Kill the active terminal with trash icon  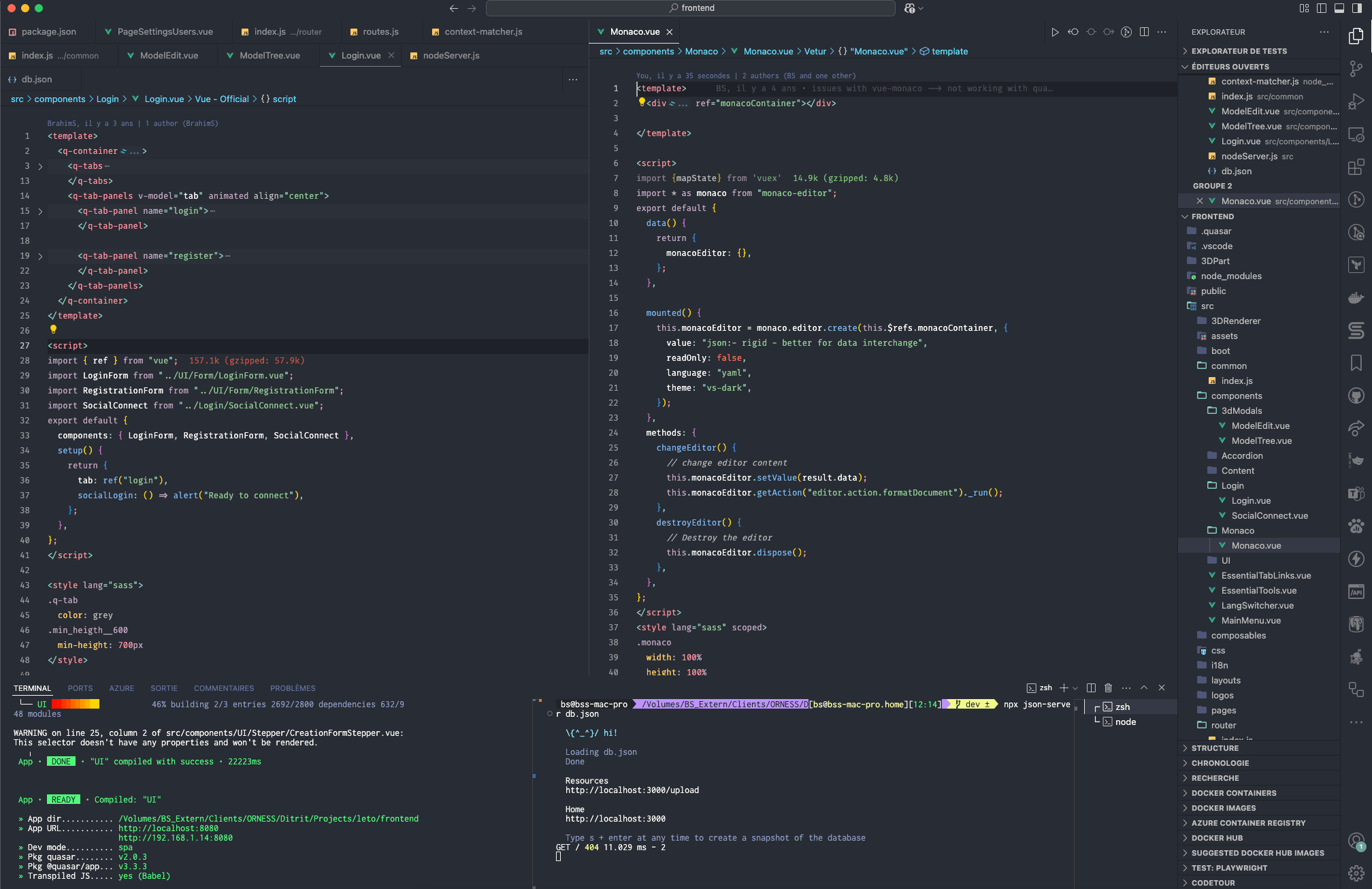(1108, 688)
